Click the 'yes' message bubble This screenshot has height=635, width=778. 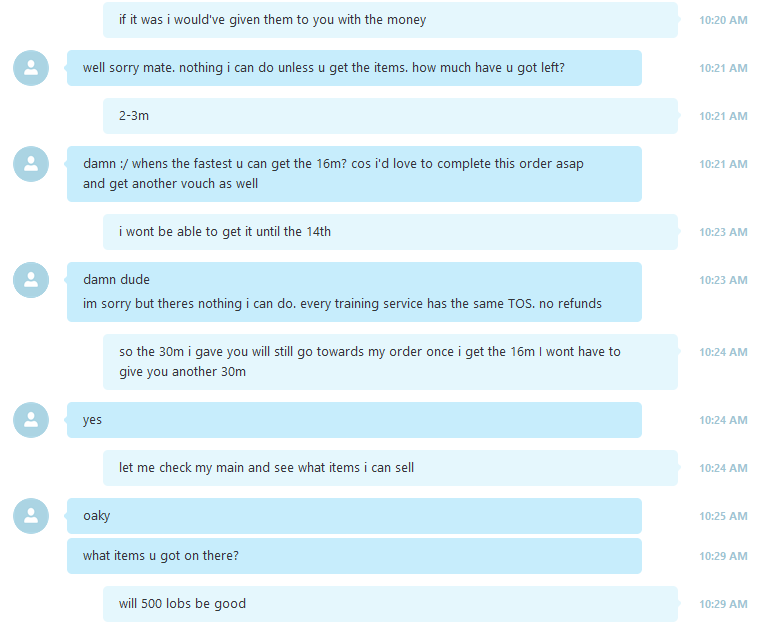pos(354,420)
